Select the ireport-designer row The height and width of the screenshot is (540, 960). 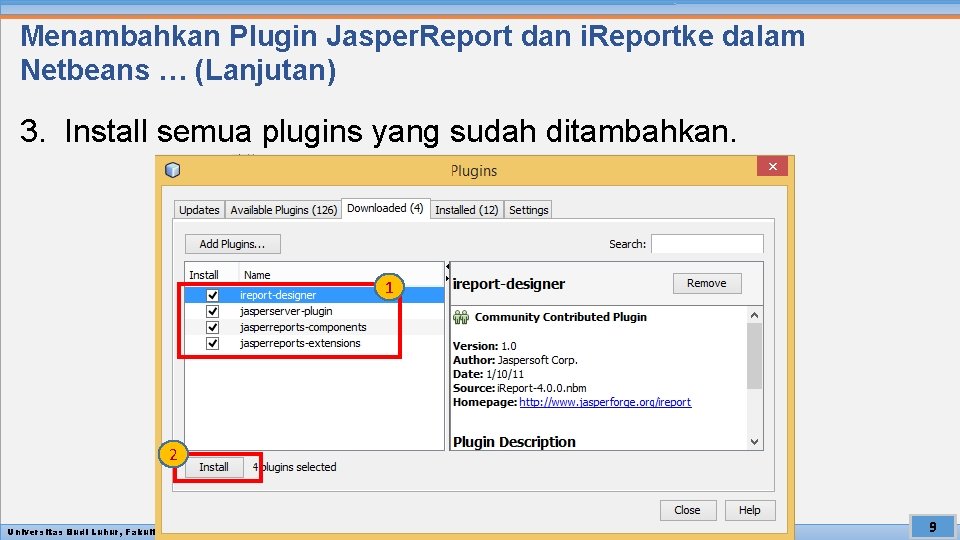pyautogui.click(x=314, y=295)
